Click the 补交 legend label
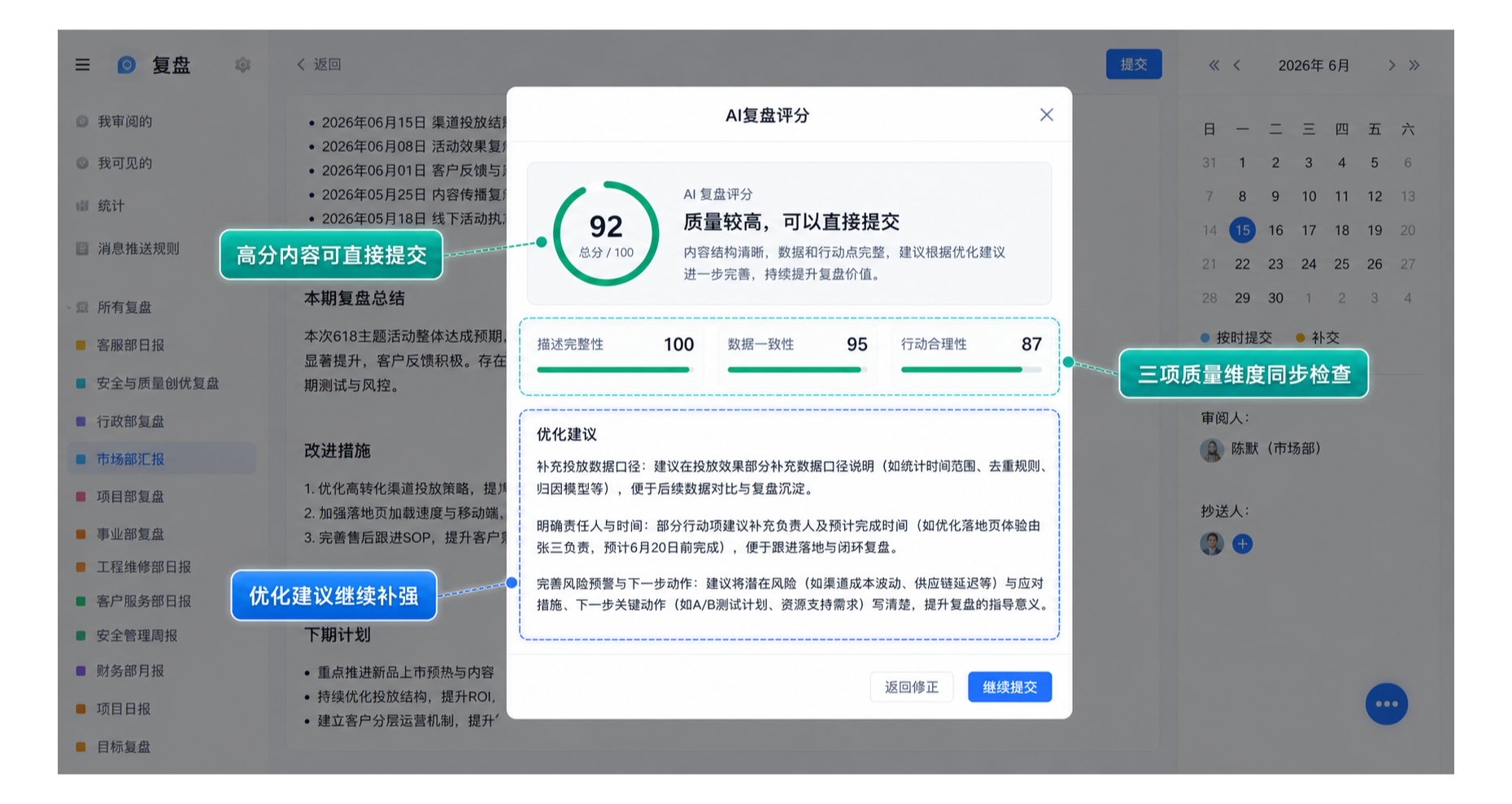The width and height of the screenshot is (1512, 804). coord(1325,337)
